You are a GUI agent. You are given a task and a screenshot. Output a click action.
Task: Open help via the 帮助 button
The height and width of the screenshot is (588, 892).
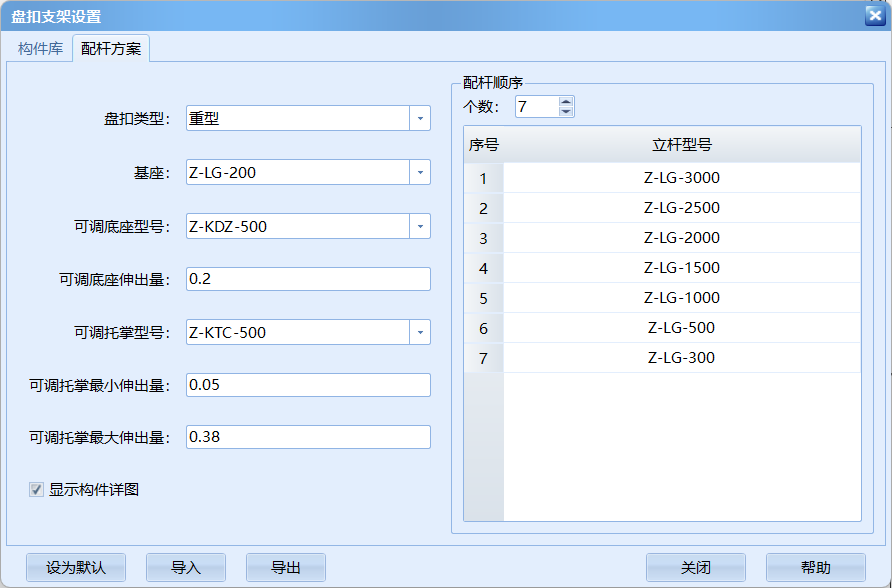coord(814,567)
